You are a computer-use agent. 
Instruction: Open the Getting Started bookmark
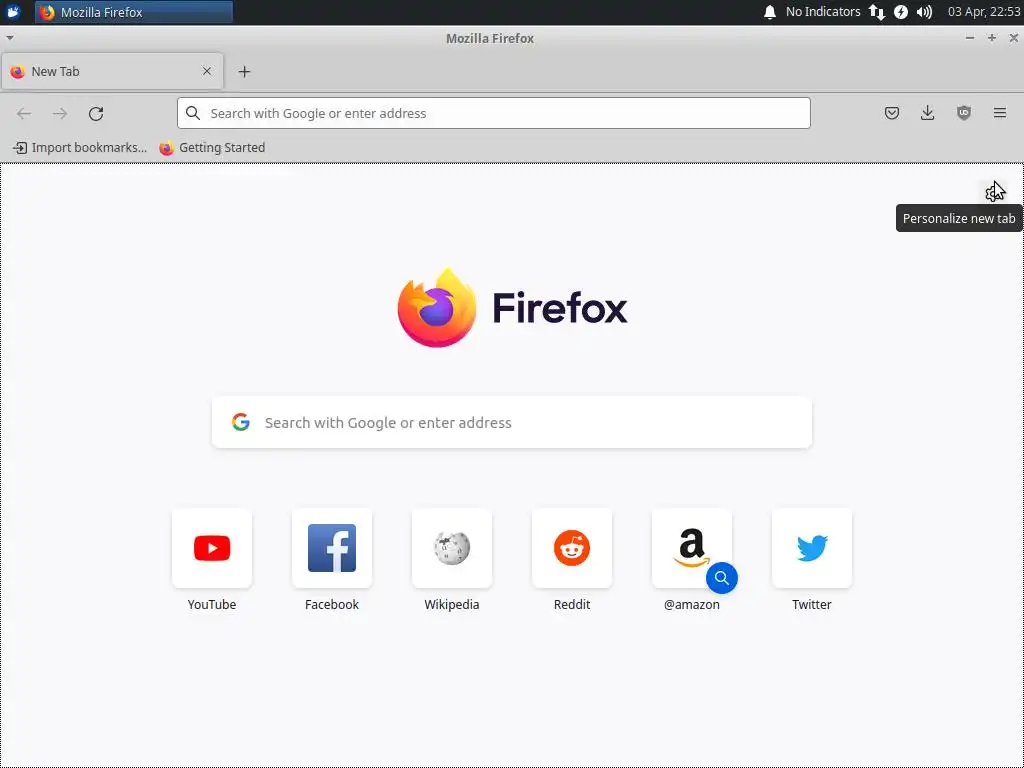coord(212,148)
